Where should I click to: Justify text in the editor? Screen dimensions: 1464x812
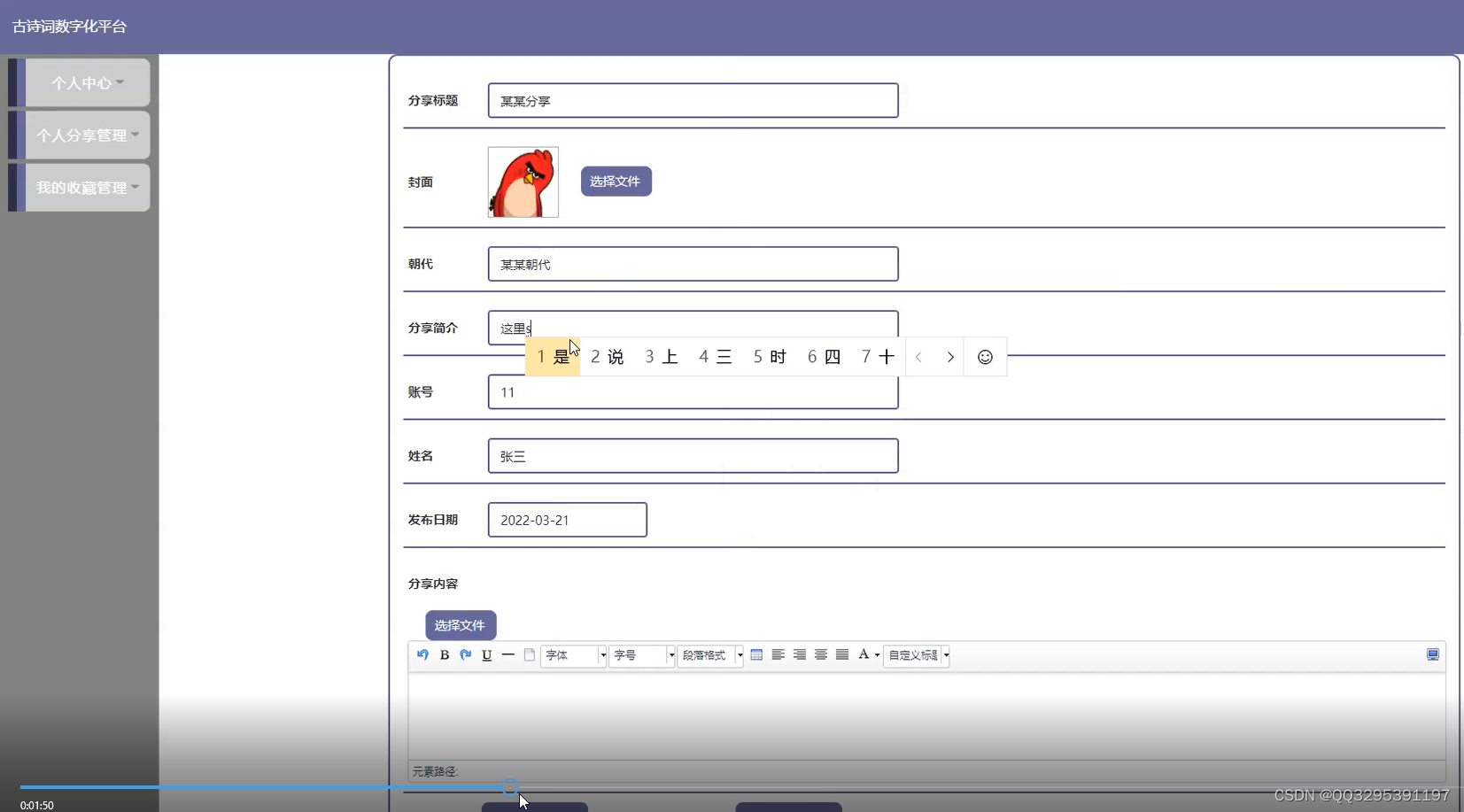point(842,655)
